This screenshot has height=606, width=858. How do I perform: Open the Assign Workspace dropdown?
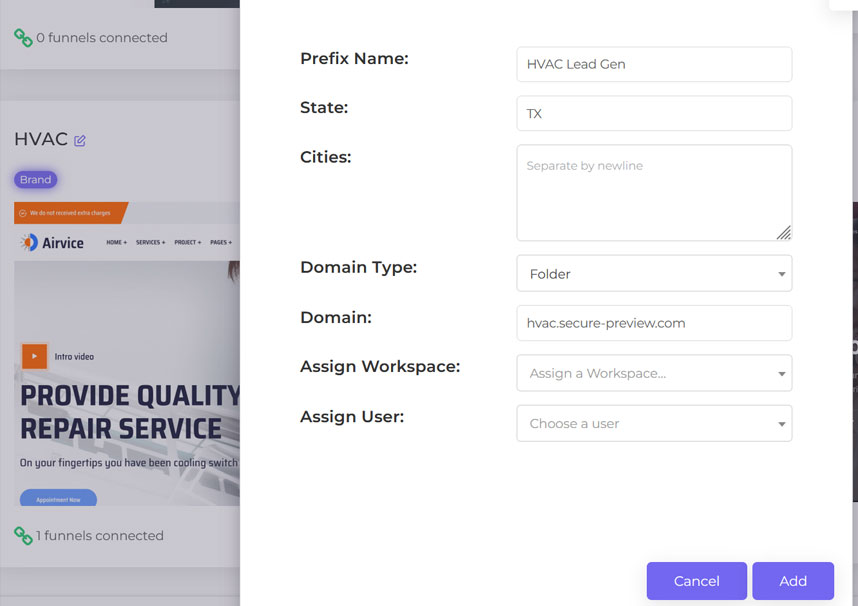[x=654, y=373]
